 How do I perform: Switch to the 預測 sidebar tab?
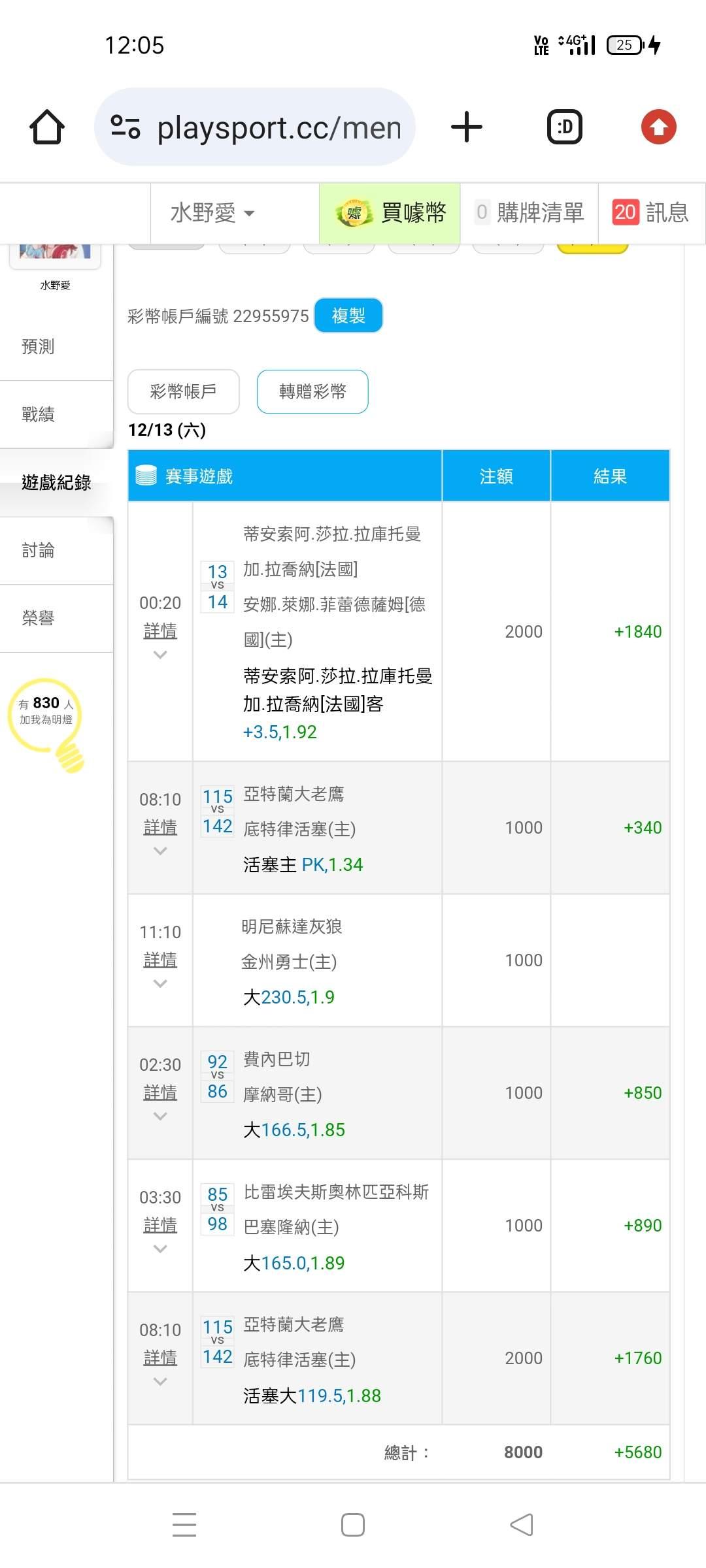38,346
